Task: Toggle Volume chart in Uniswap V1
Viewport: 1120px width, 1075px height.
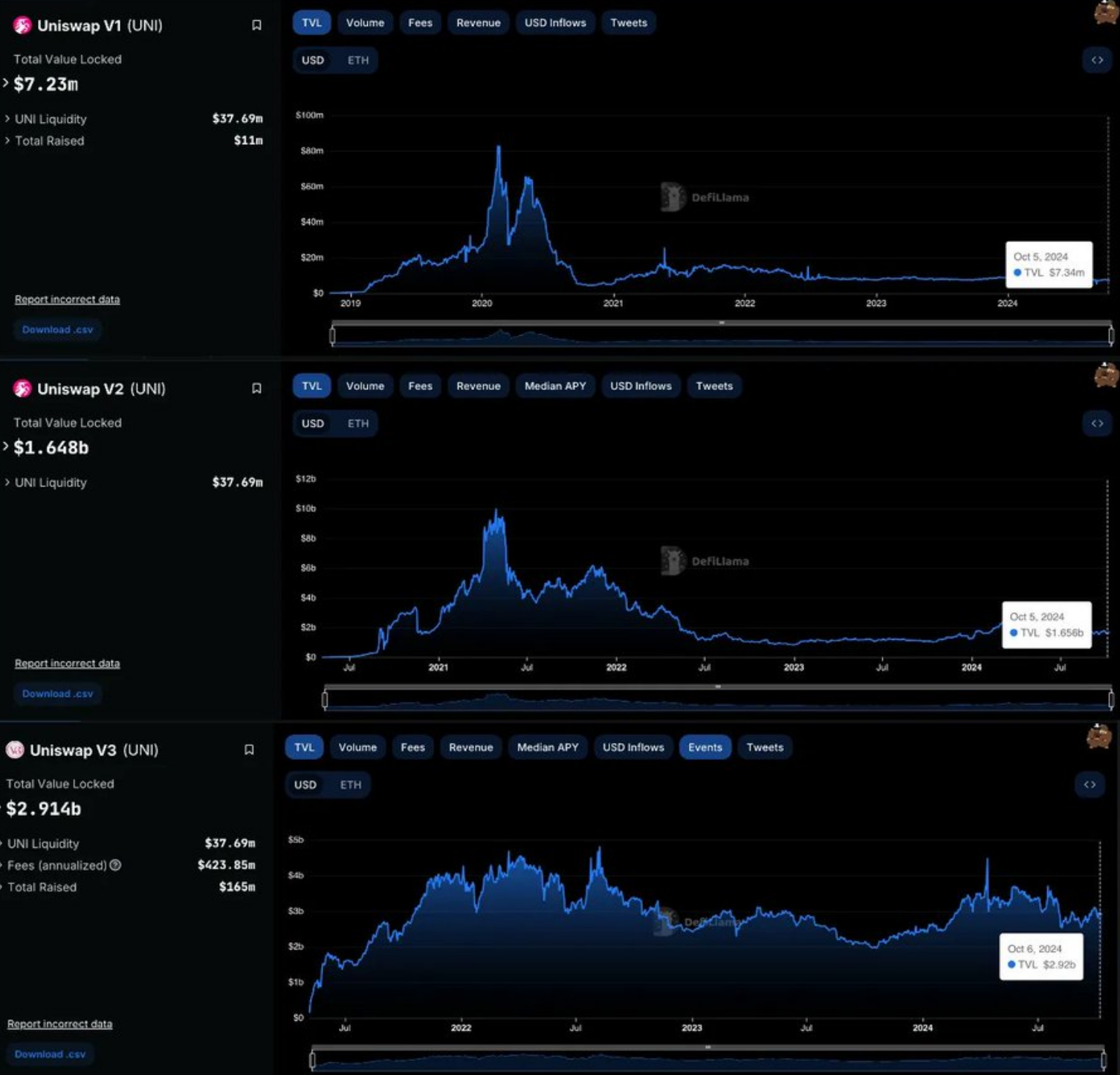Action: tap(365, 23)
